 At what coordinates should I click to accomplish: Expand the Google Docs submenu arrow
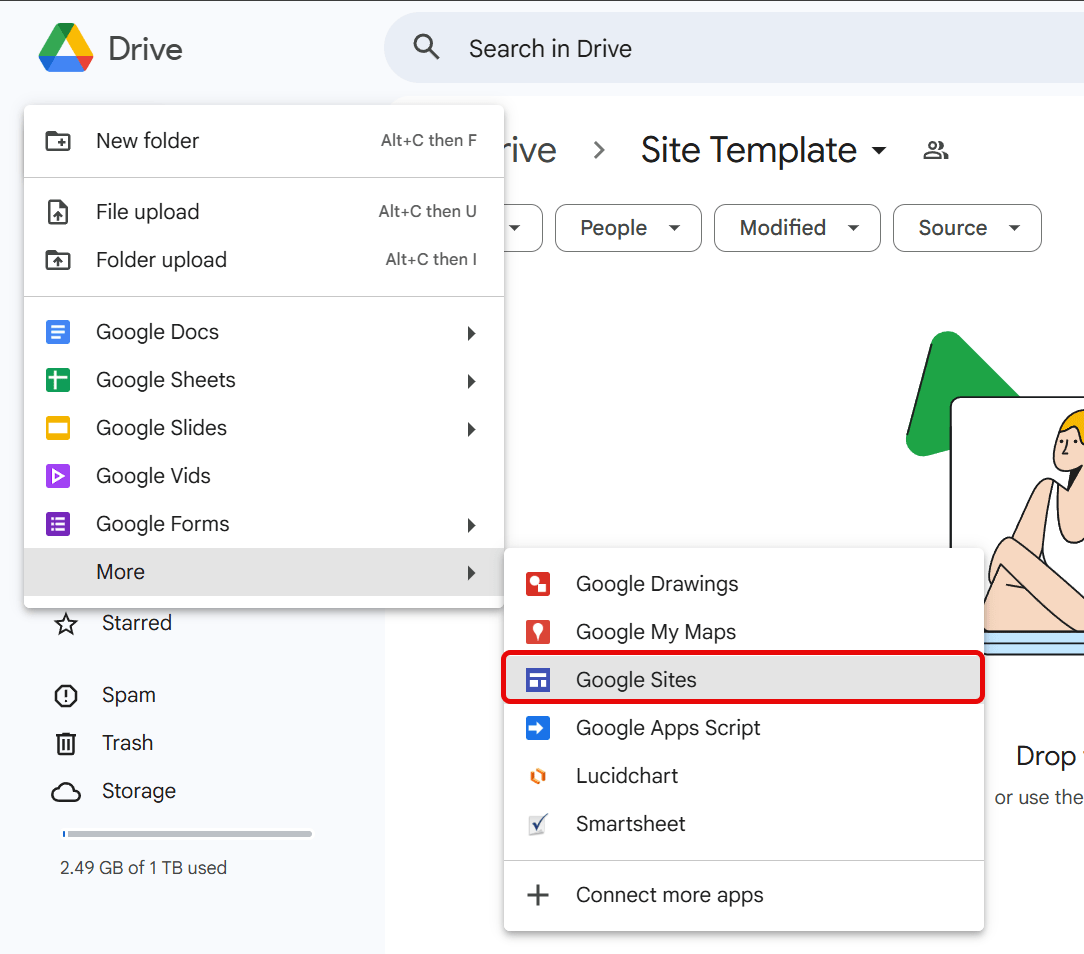(471, 333)
